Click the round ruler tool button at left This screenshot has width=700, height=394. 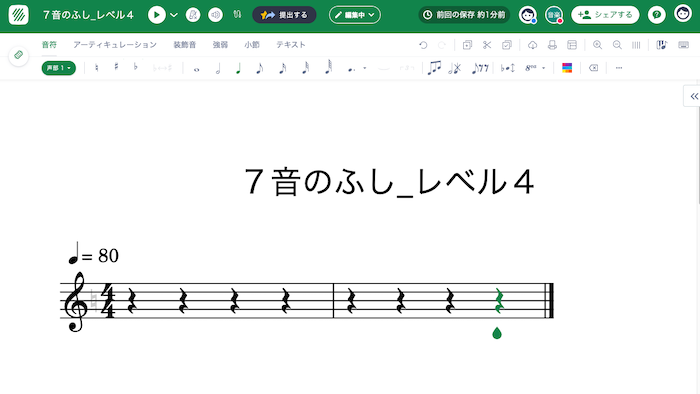click(18, 55)
